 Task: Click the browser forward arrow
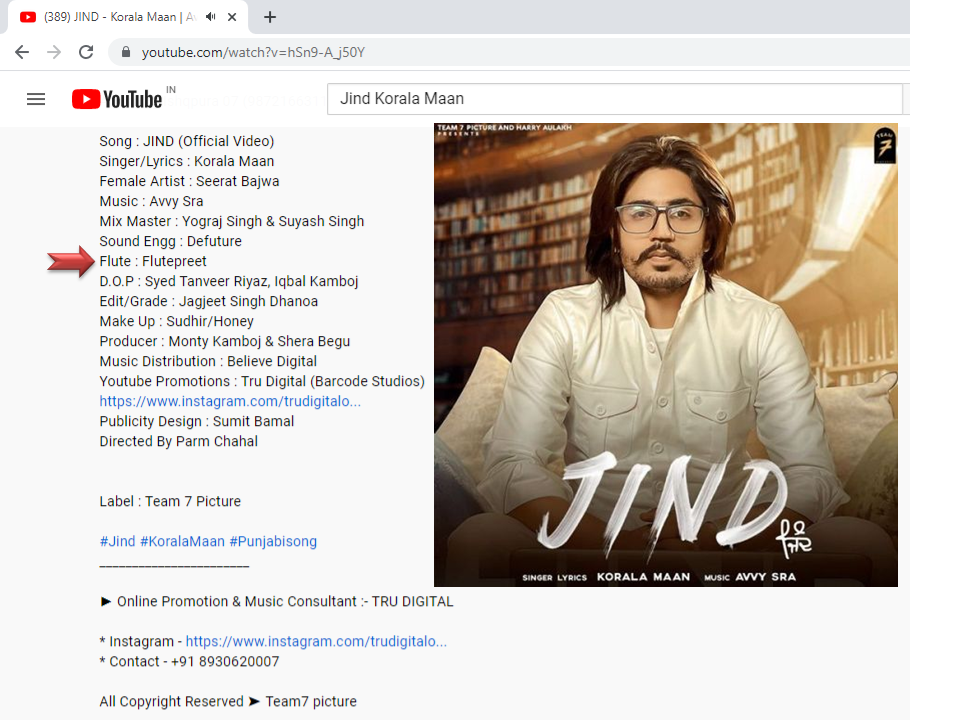[x=54, y=52]
